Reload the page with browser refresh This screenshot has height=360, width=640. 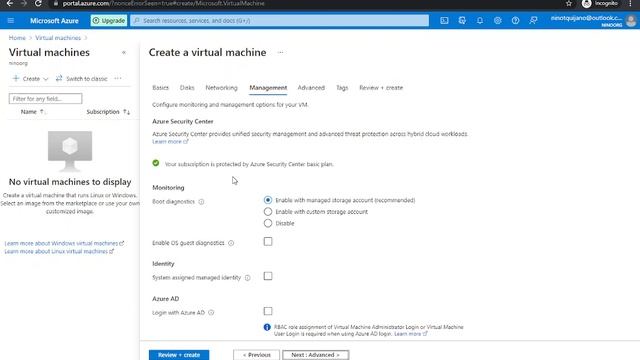38,3
